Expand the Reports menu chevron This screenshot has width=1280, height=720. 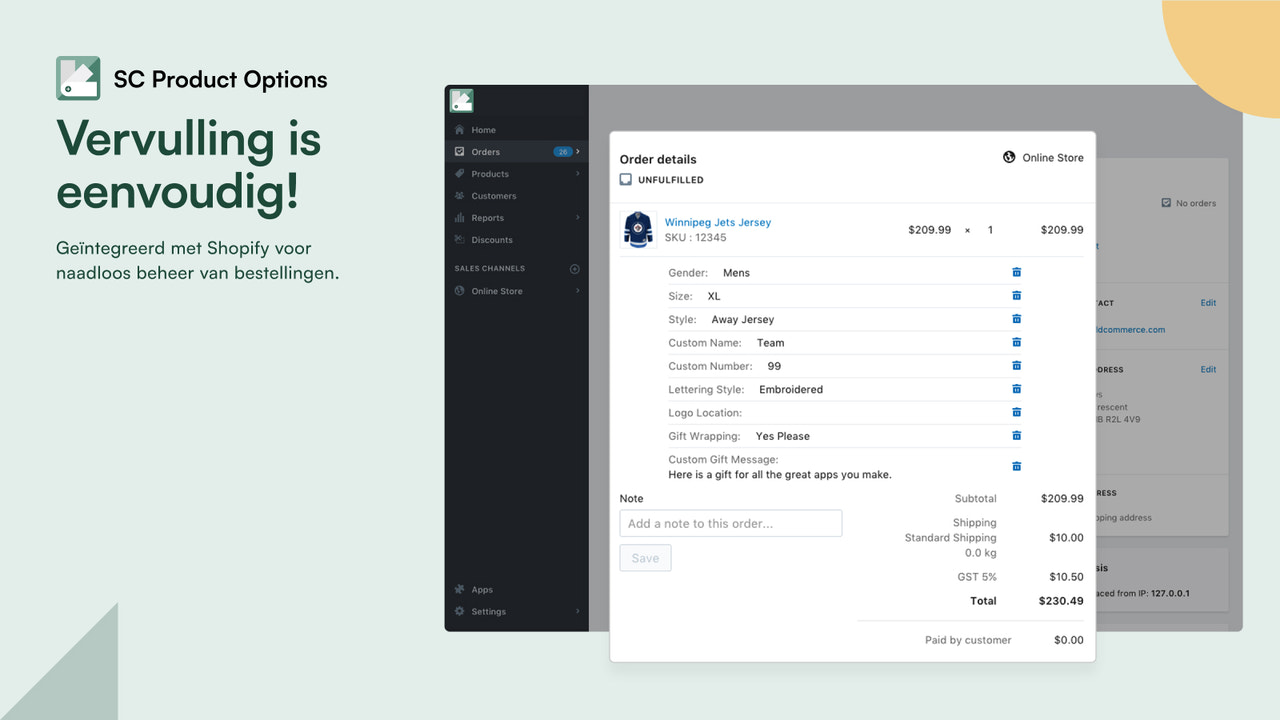click(x=578, y=218)
